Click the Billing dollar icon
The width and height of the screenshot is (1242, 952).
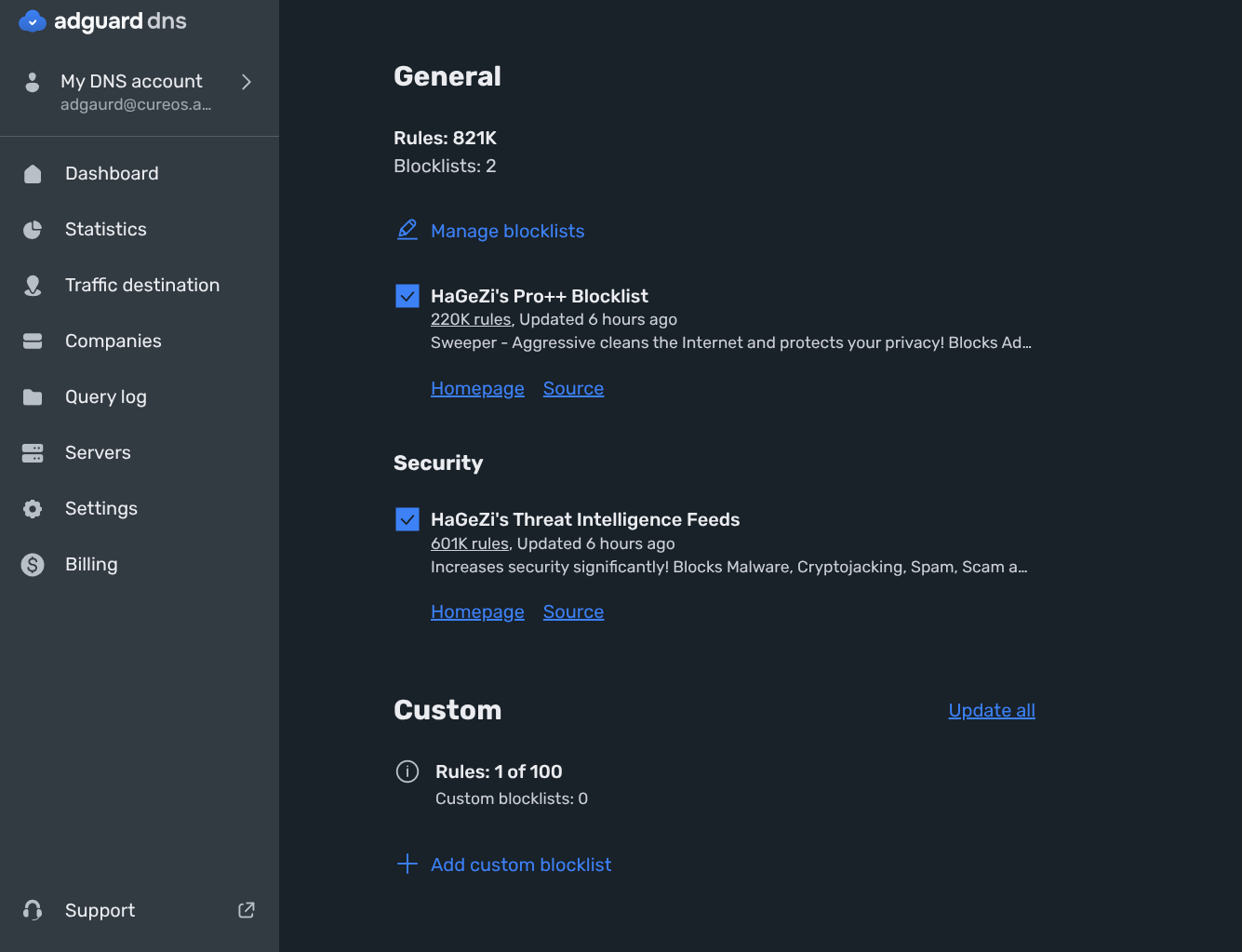(x=33, y=565)
